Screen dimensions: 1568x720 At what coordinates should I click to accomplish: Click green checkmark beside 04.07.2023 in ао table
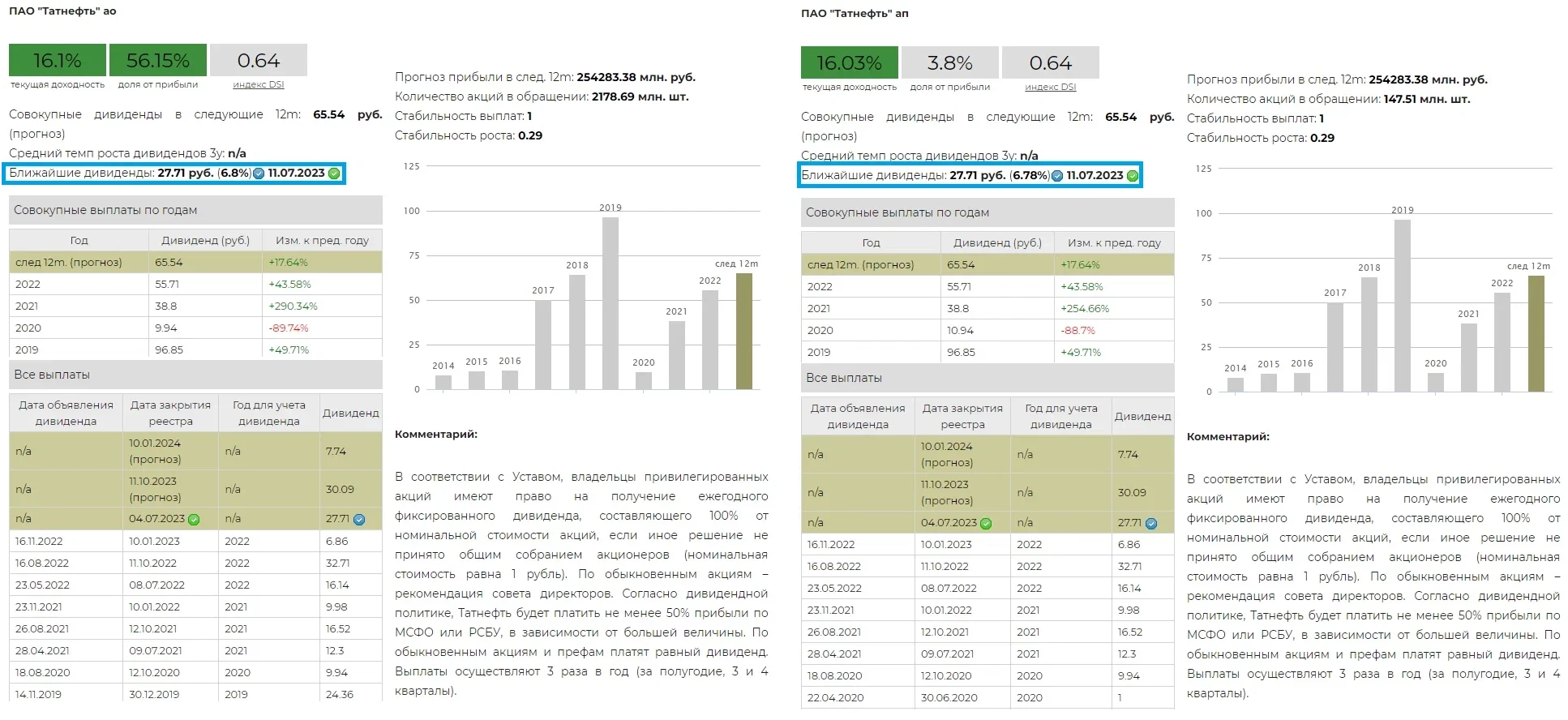click(x=194, y=520)
